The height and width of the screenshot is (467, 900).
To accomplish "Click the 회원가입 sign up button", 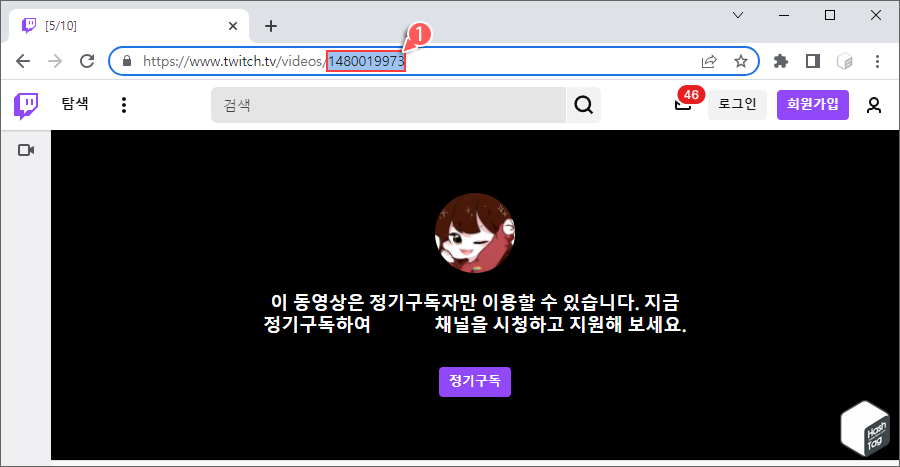I will pos(812,104).
